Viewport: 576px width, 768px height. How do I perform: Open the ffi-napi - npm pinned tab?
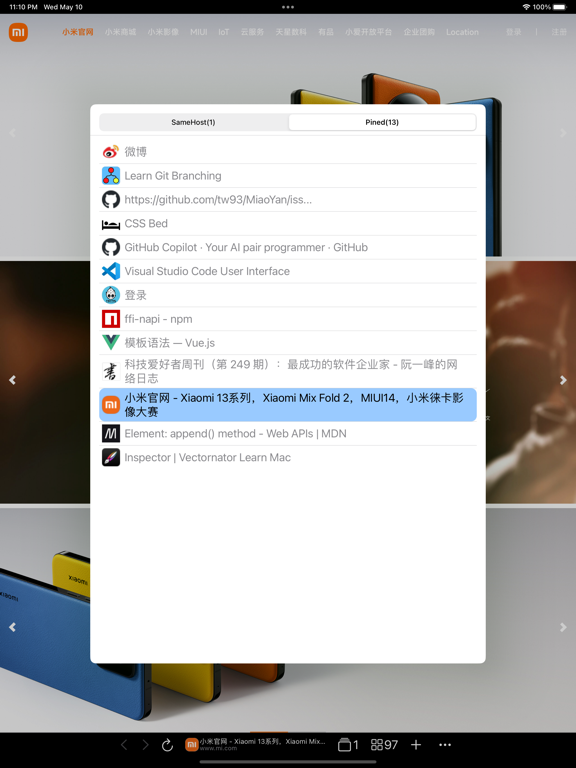(x=288, y=319)
